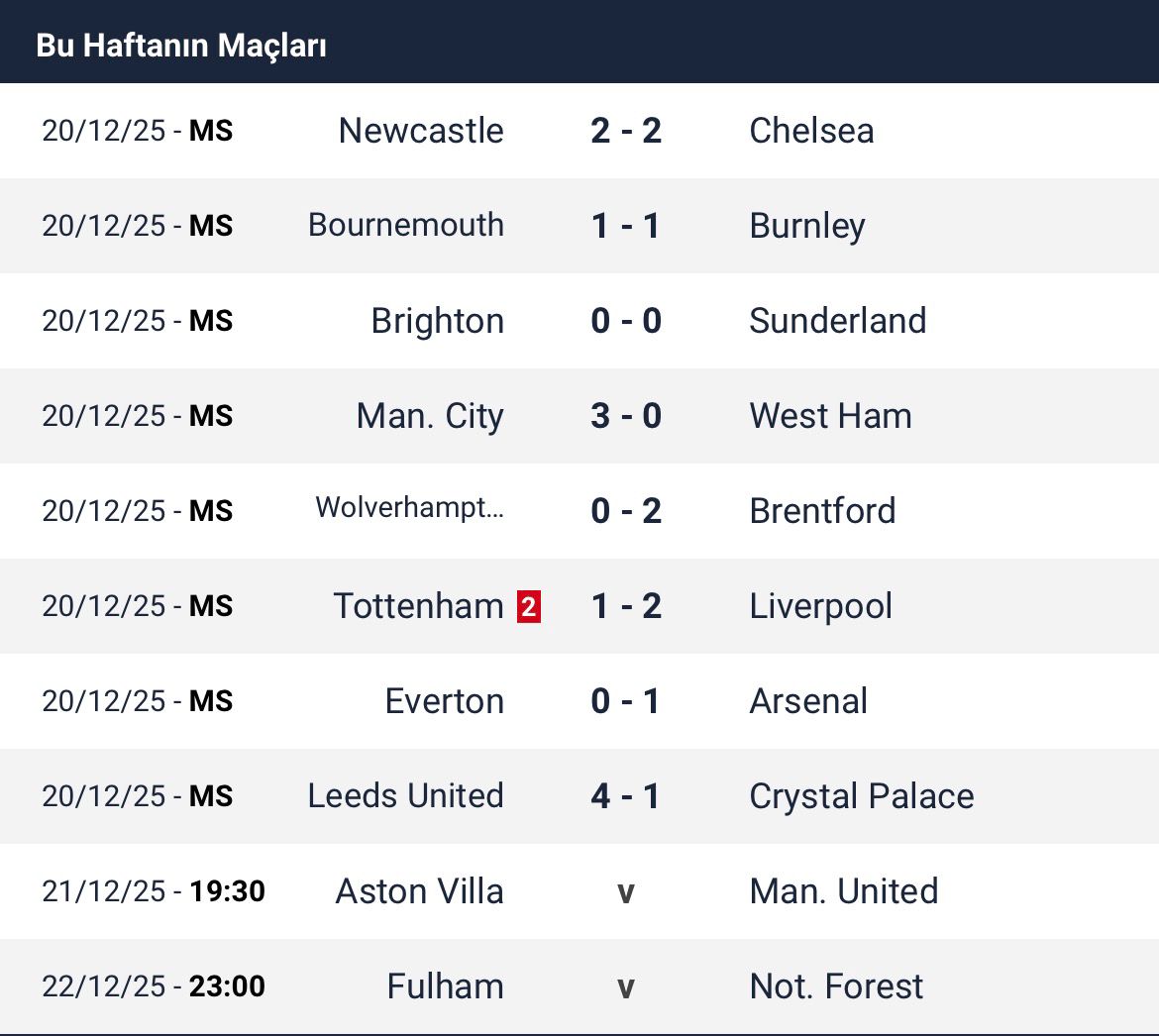Open Brentford team page

822,511
